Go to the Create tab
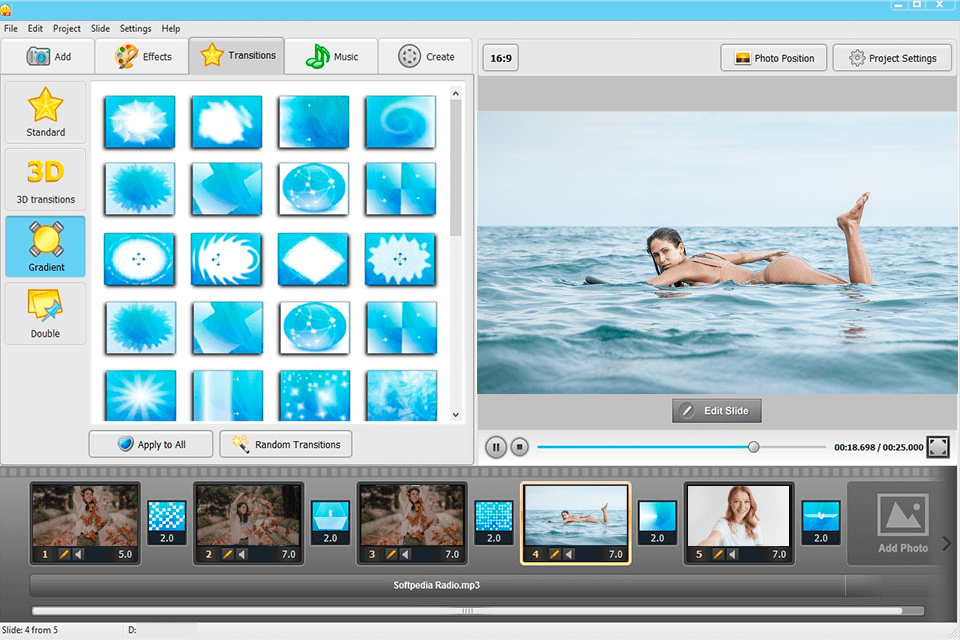 click(426, 56)
